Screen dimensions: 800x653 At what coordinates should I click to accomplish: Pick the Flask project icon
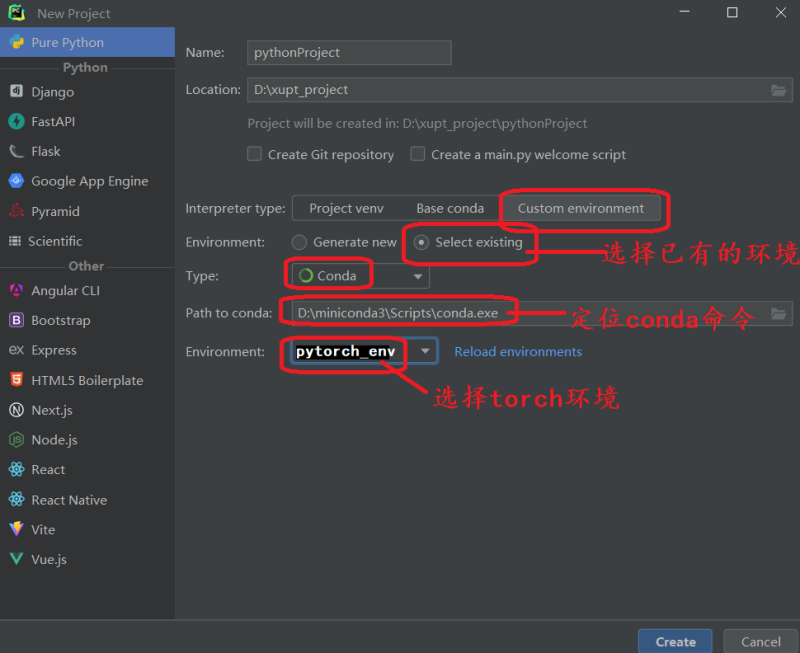pos(16,152)
